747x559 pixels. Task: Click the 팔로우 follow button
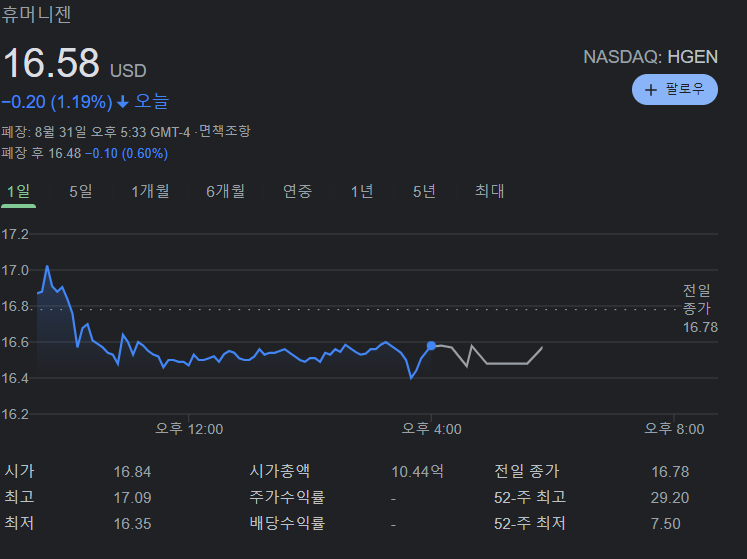coord(675,90)
